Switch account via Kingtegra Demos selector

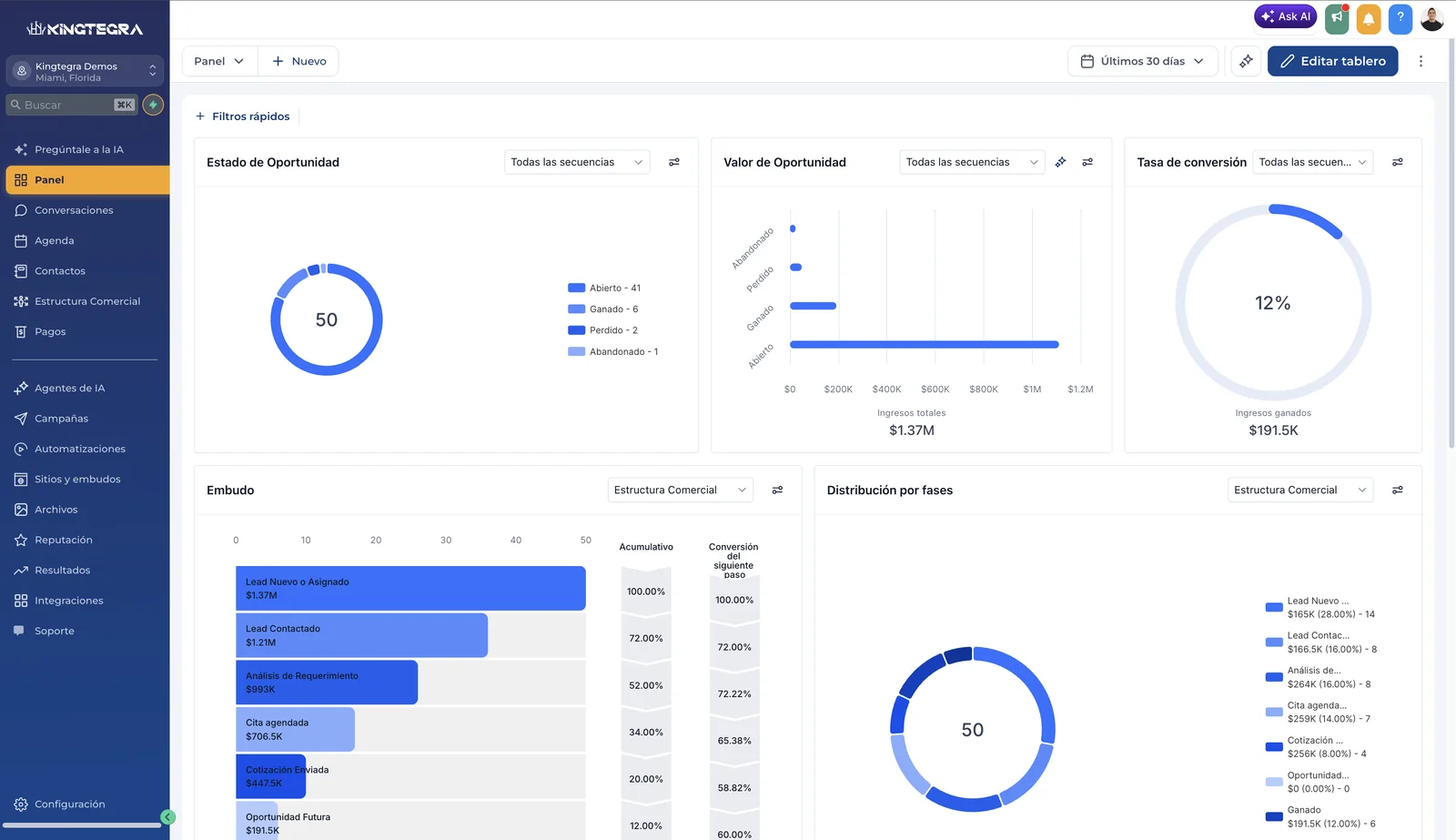[85, 71]
